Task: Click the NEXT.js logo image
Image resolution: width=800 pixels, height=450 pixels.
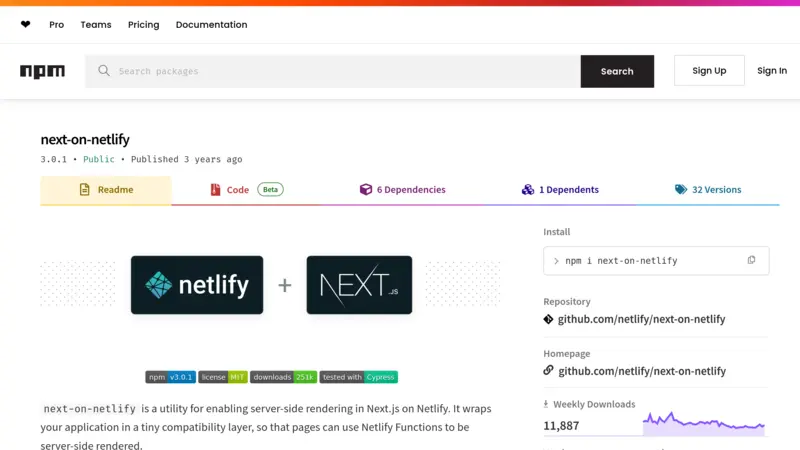Action: [x=359, y=285]
